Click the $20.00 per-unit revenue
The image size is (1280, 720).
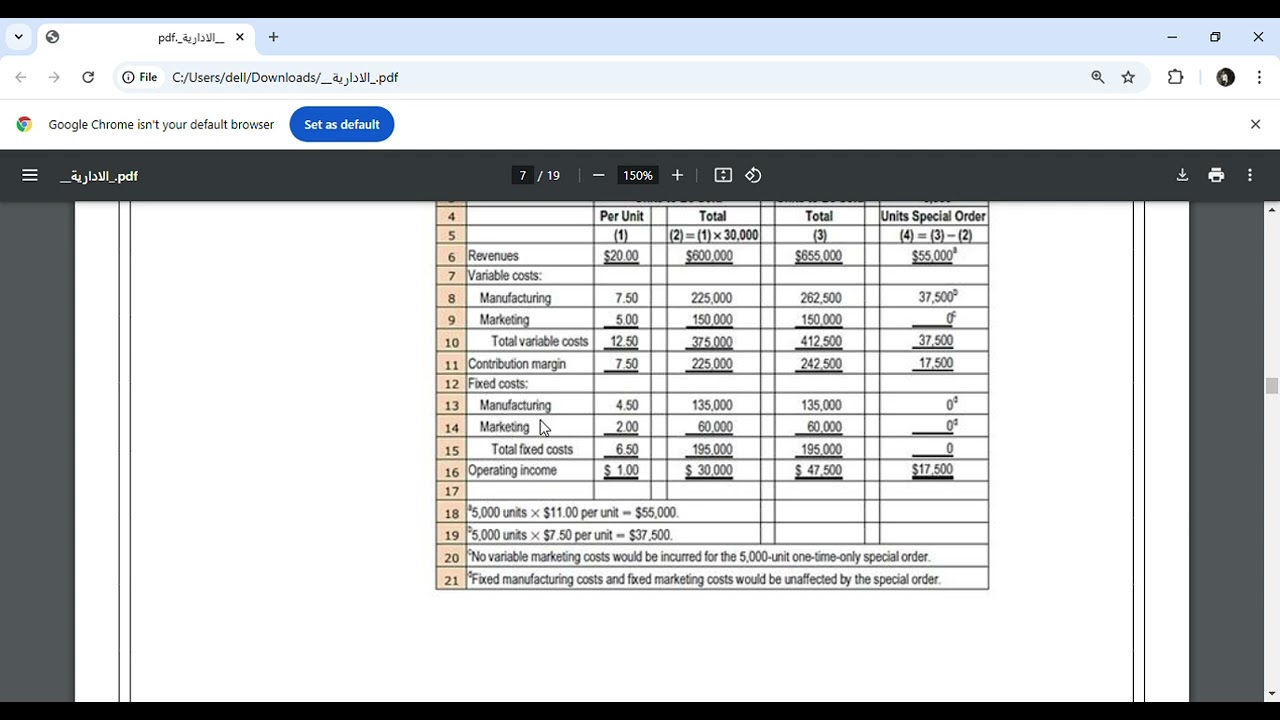click(621, 256)
